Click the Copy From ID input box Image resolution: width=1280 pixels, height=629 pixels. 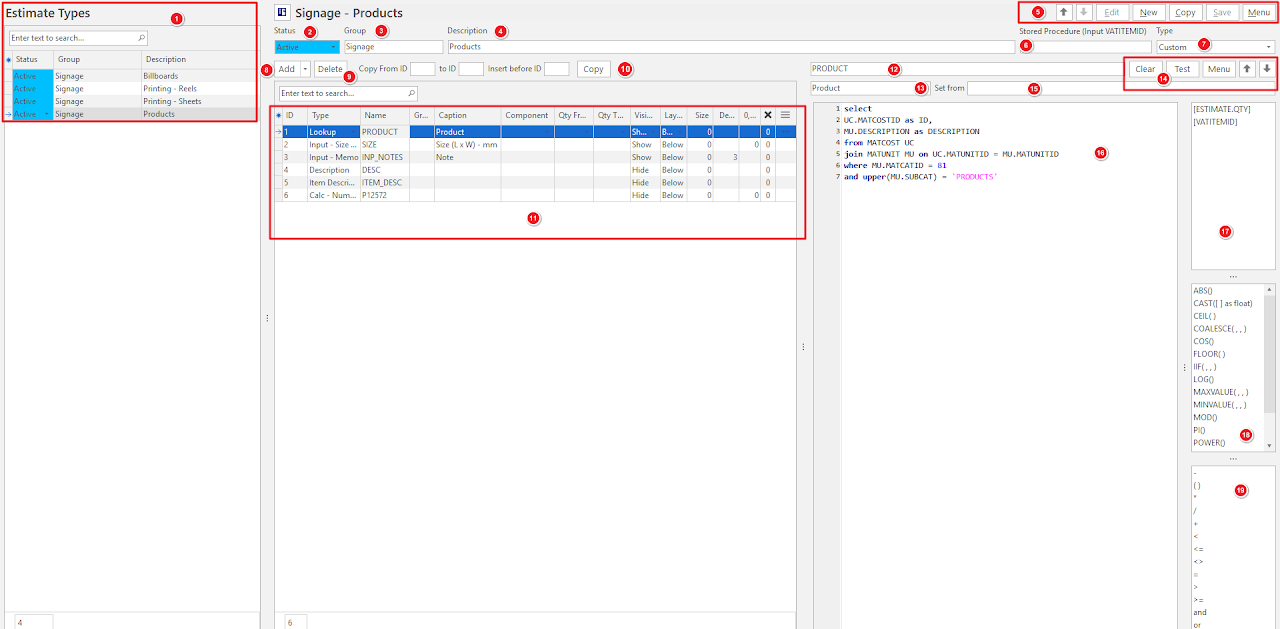pos(423,69)
